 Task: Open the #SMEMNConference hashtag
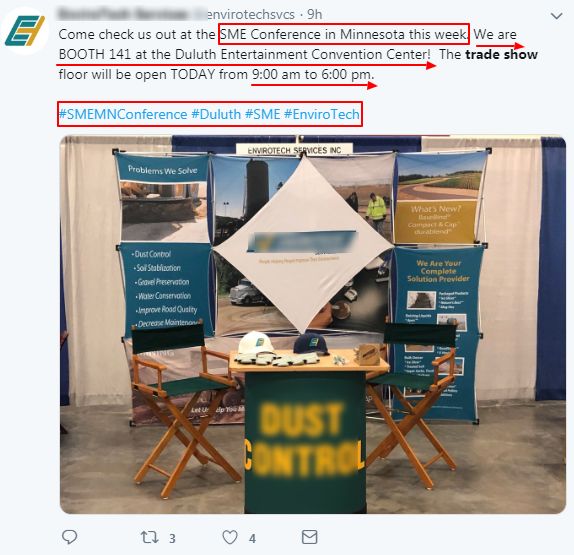[123, 114]
